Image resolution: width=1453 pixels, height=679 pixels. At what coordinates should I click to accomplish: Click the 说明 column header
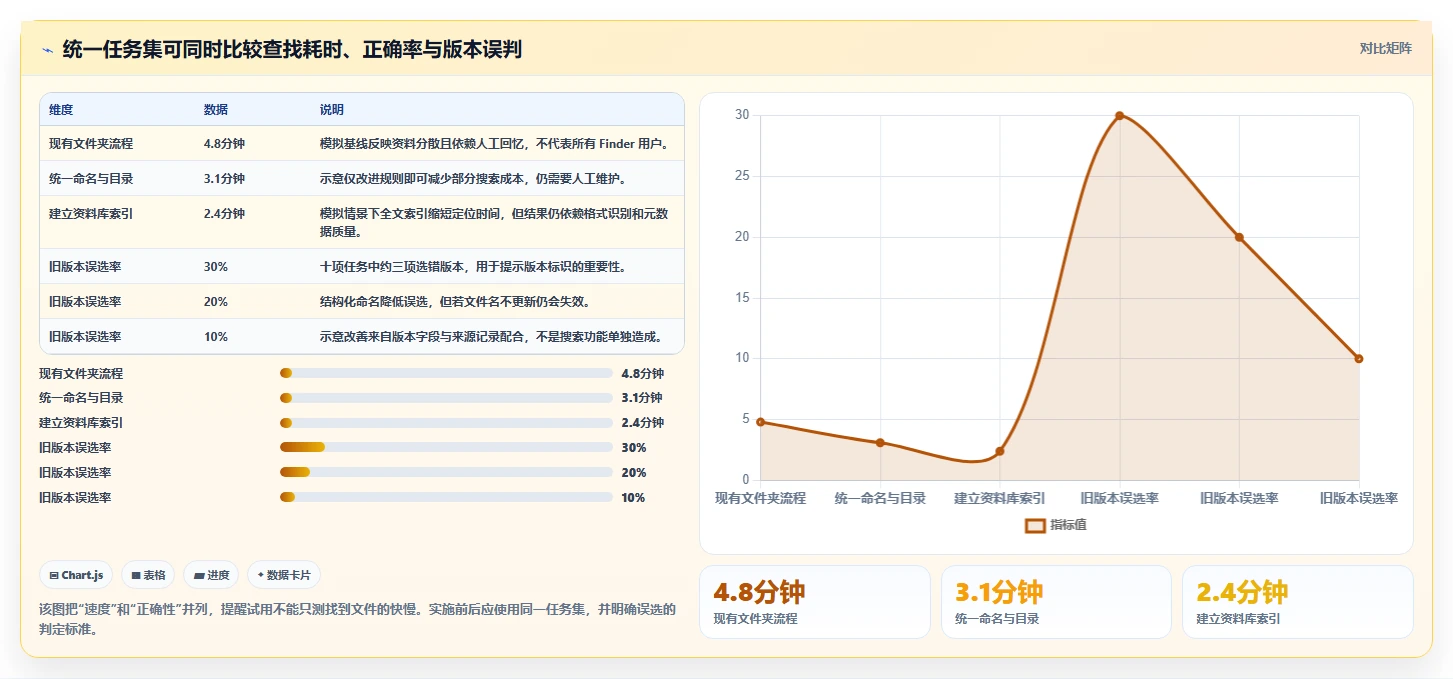tap(332, 109)
